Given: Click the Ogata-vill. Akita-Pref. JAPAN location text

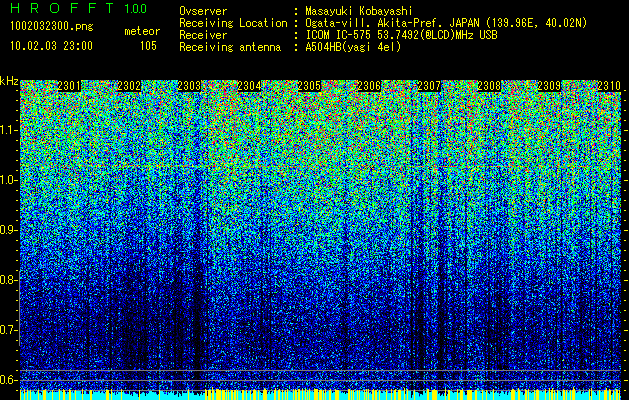Looking at the screenshot, I should pyautogui.click(x=446, y=23).
